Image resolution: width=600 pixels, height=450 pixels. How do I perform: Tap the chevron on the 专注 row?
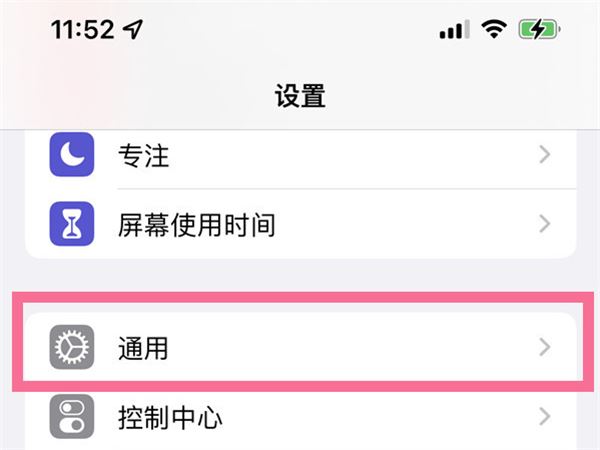pos(544,155)
